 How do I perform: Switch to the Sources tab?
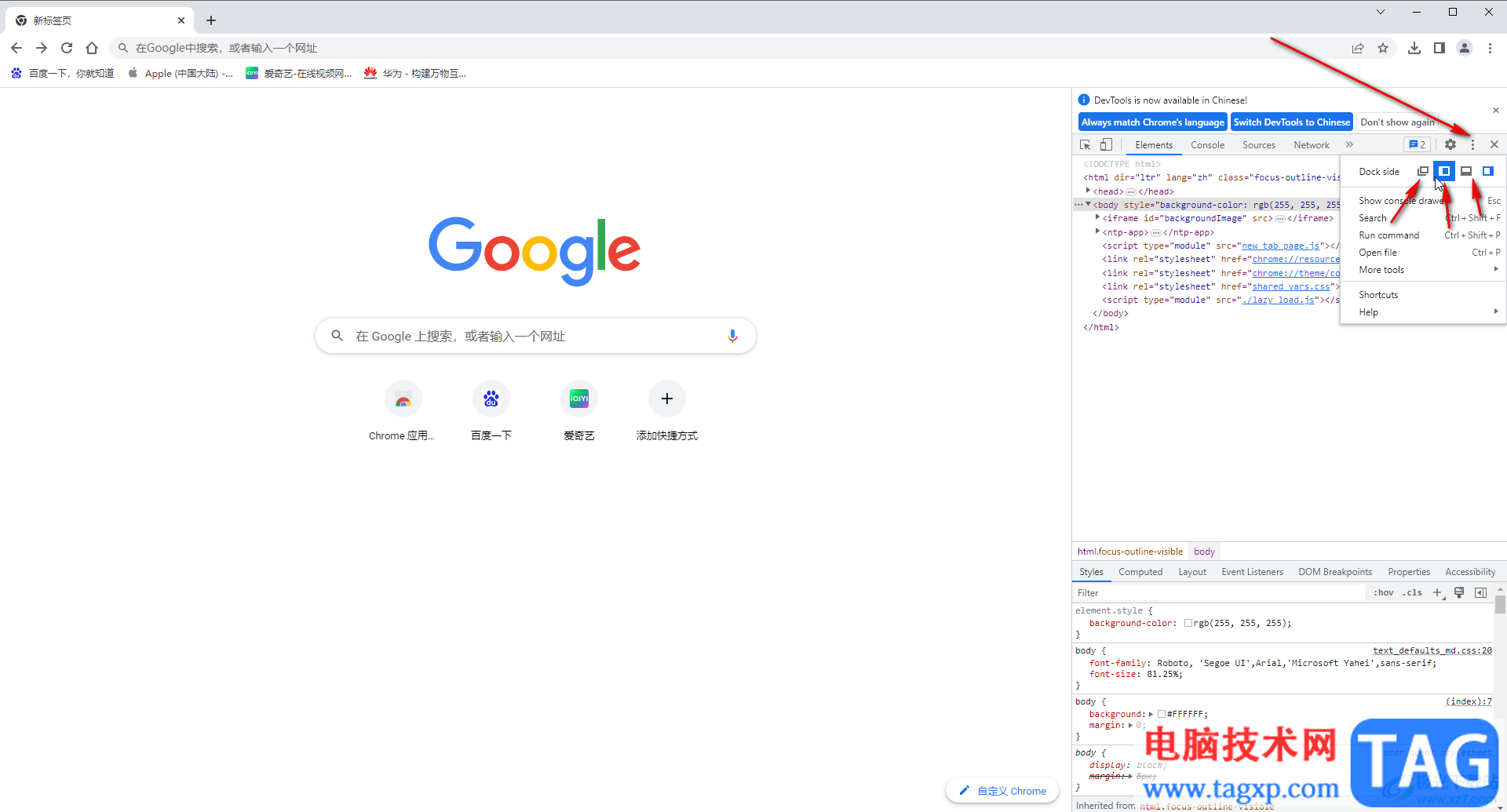click(x=1258, y=145)
